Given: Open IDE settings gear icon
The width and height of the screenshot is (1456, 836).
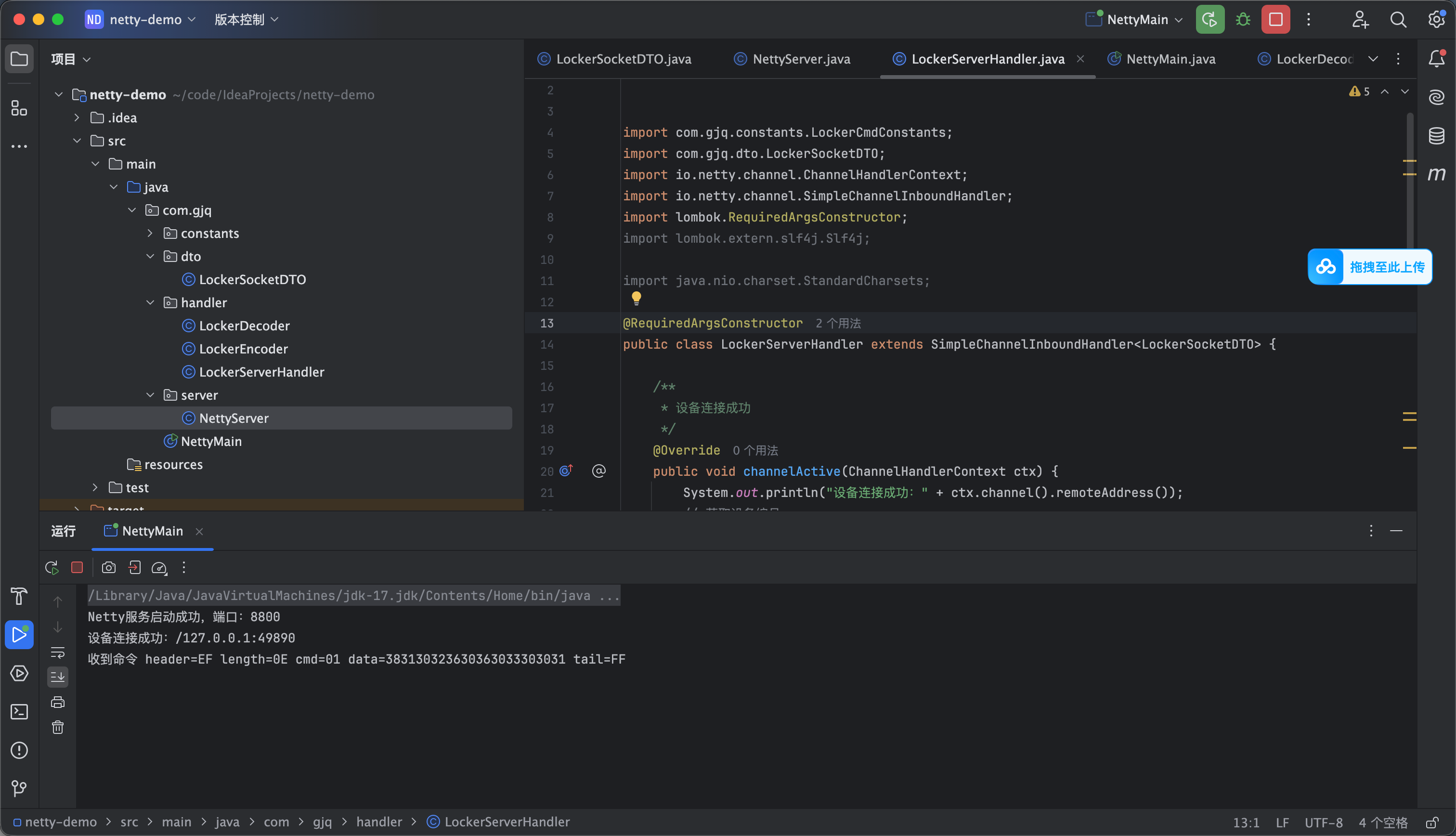Looking at the screenshot, I should pos(1436,20).
